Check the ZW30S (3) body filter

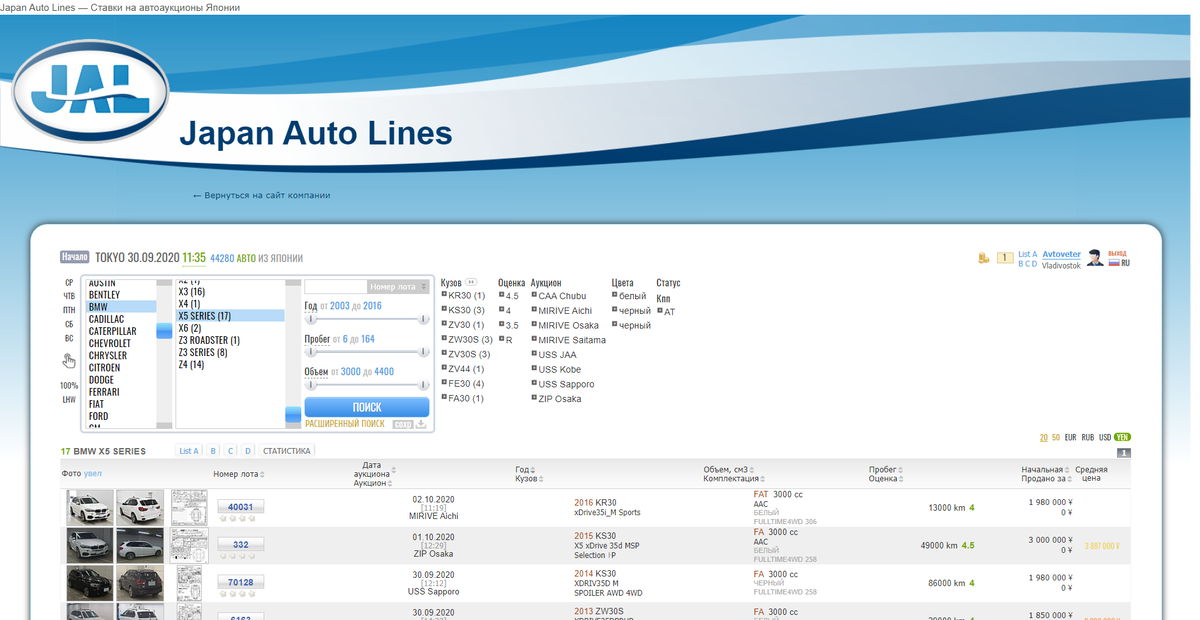pyautogui.click(x=466, y=340)
